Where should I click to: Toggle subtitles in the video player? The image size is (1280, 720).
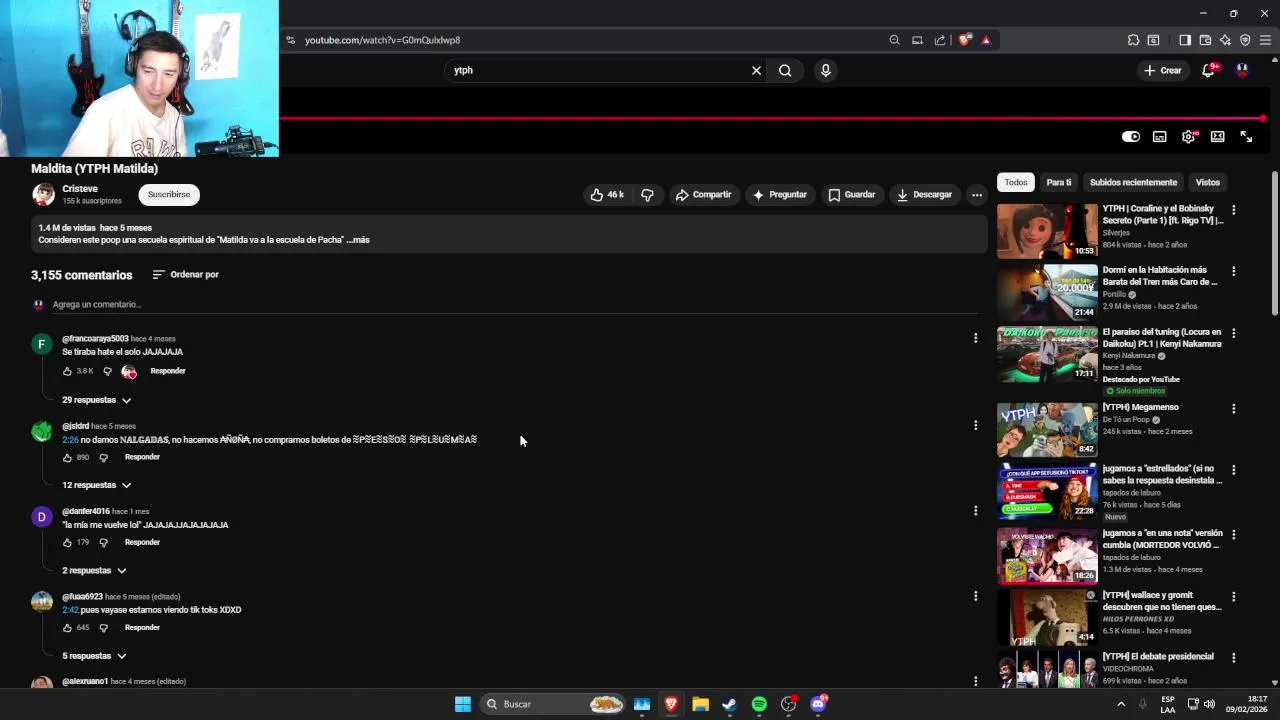click(1160, 137)
